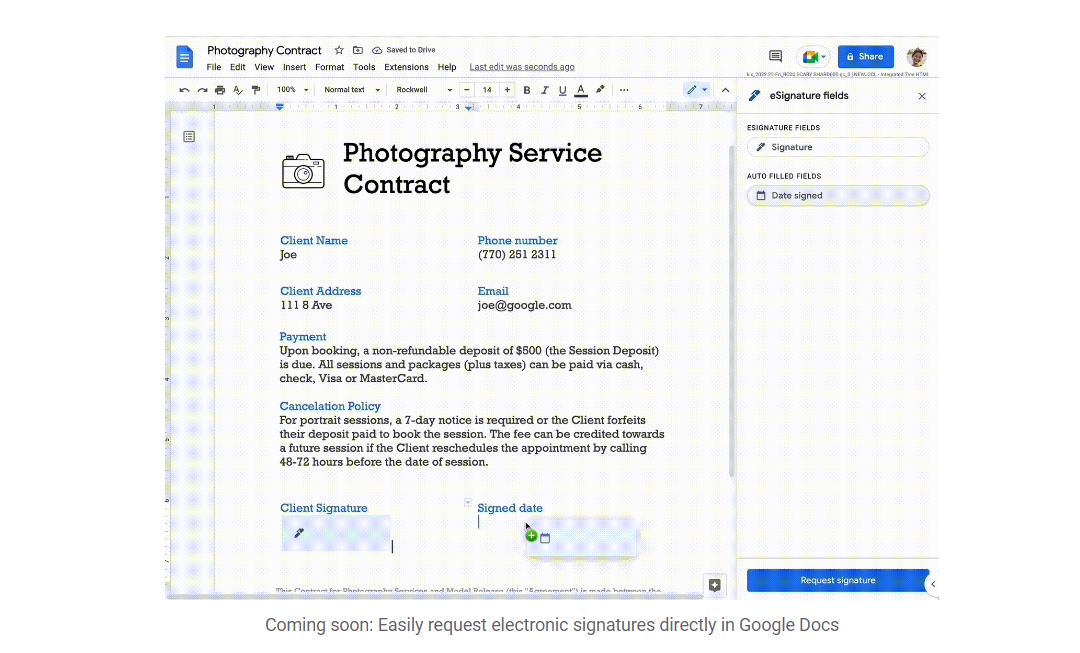1080x653 pixels.
Task: Click the blue Share button
Action: pyautogui.click(x=865, y=57)
